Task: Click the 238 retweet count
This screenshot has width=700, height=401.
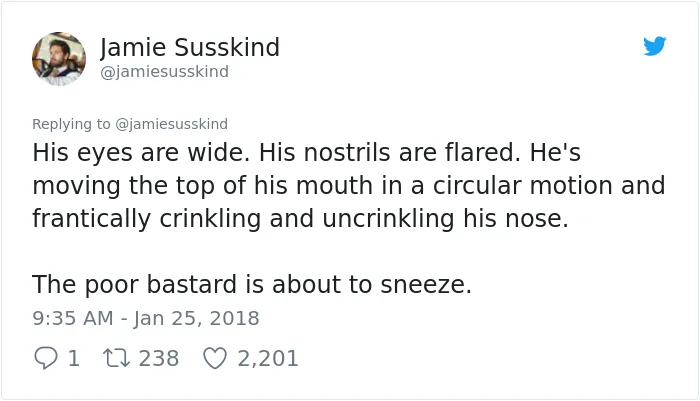Action: [159, 358]
